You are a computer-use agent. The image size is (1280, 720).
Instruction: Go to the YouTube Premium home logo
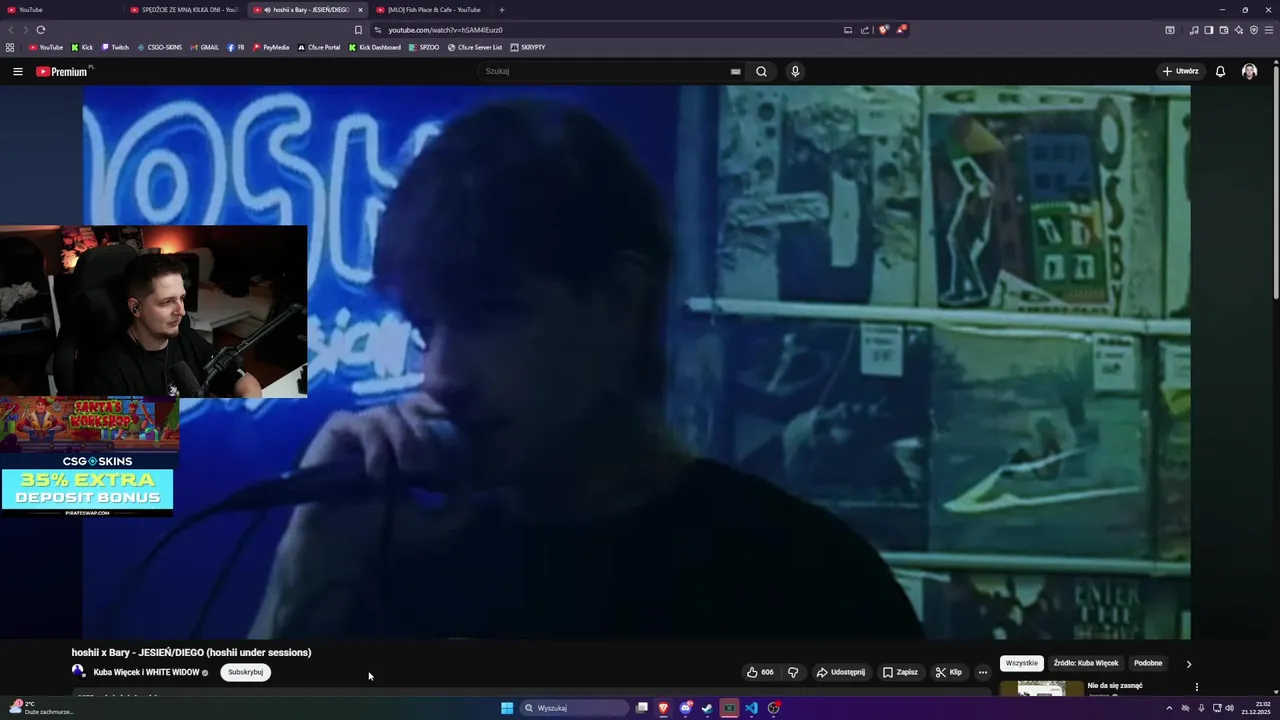pyautogui.click(x=62, y=71)
